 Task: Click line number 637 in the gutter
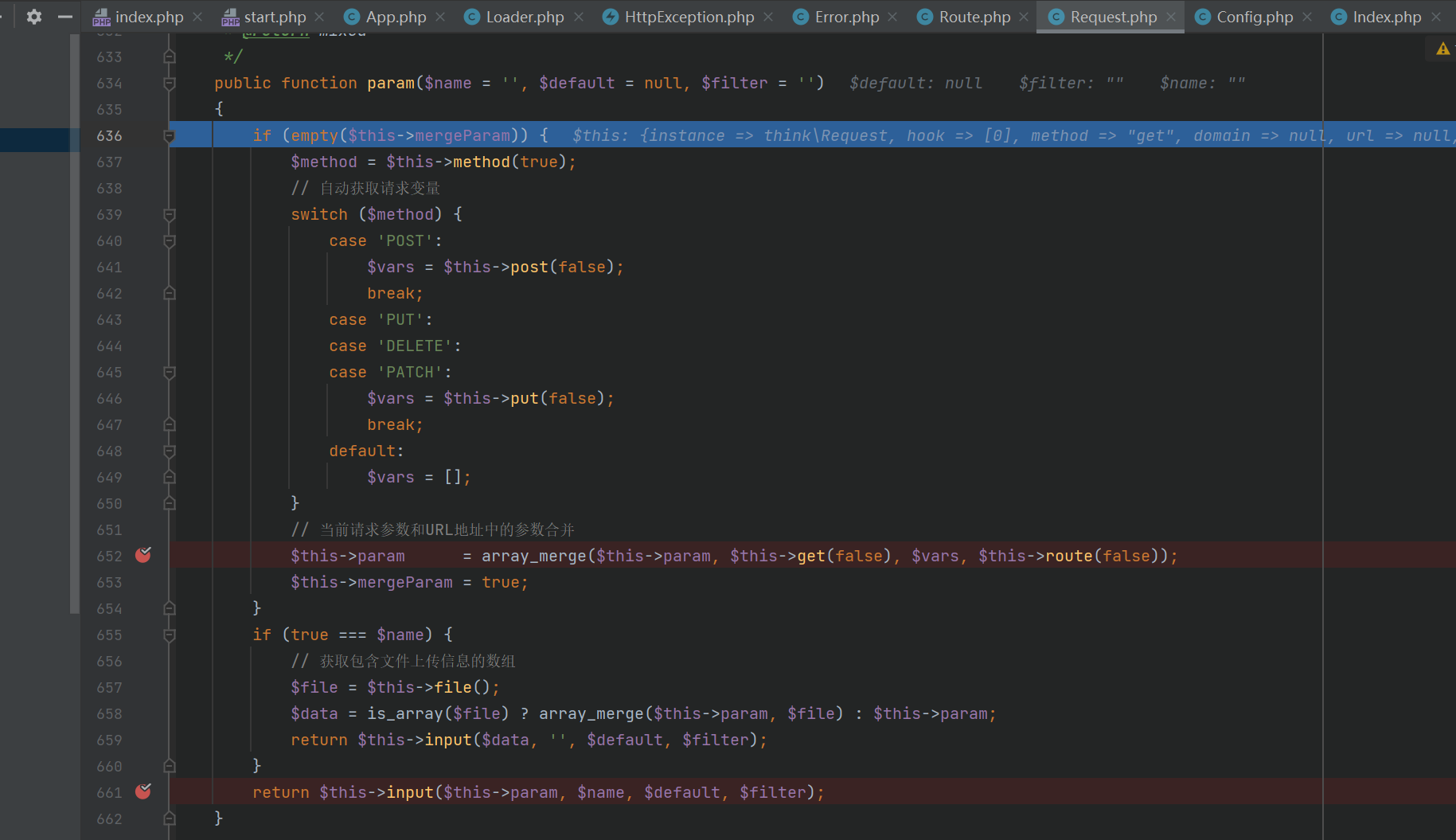109,162
